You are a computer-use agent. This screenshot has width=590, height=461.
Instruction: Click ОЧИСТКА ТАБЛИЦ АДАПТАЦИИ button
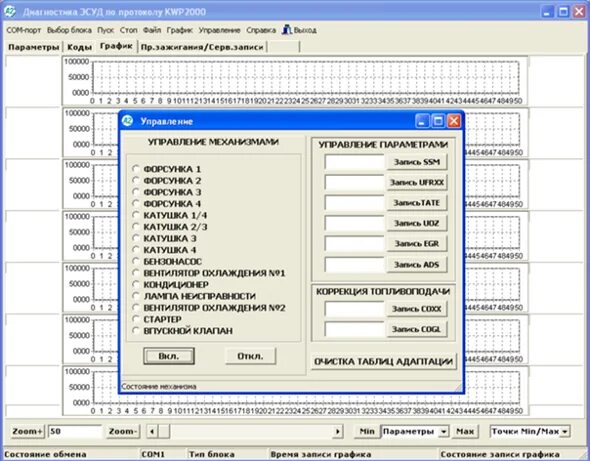[383, 362]
